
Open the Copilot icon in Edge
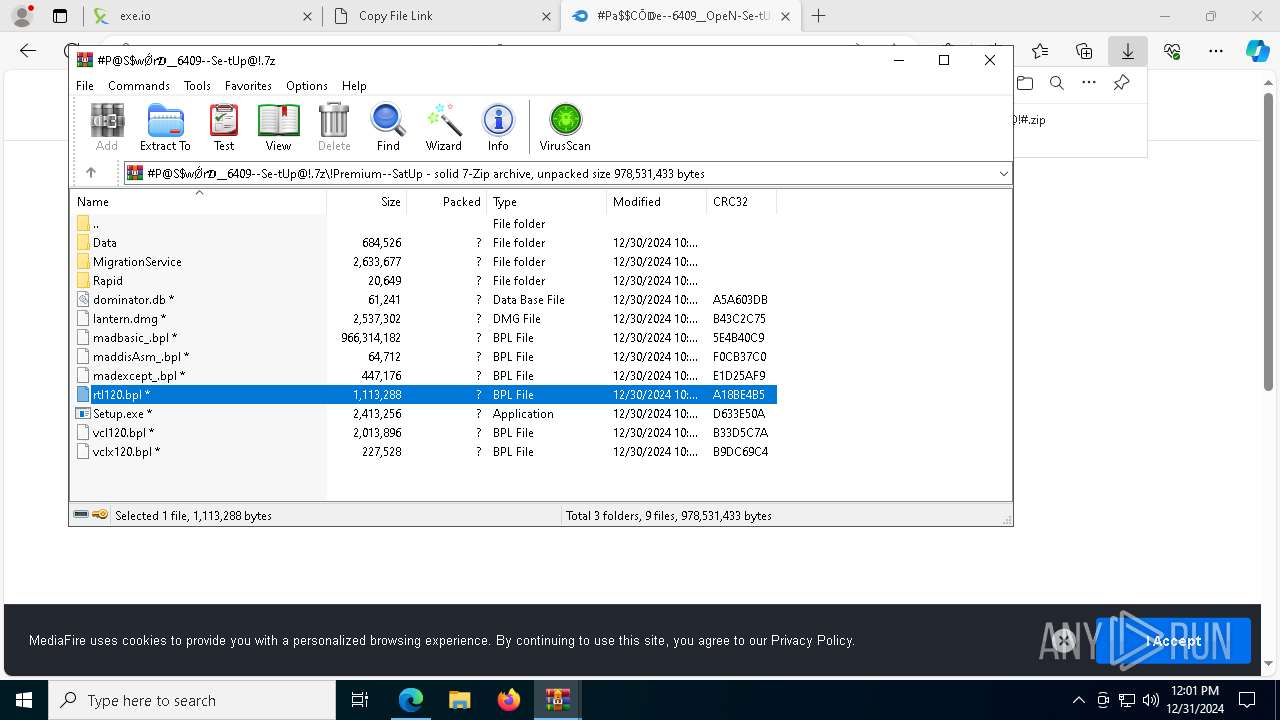(1258, 51)
